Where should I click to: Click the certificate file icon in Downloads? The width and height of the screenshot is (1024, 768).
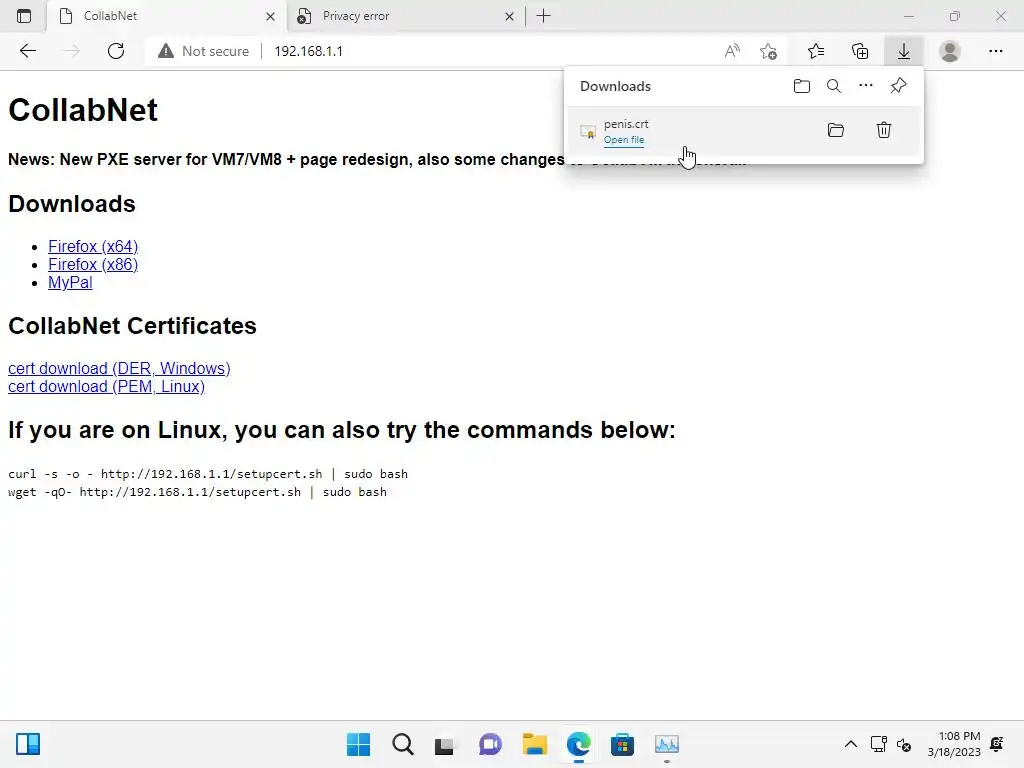click(588, 131)
